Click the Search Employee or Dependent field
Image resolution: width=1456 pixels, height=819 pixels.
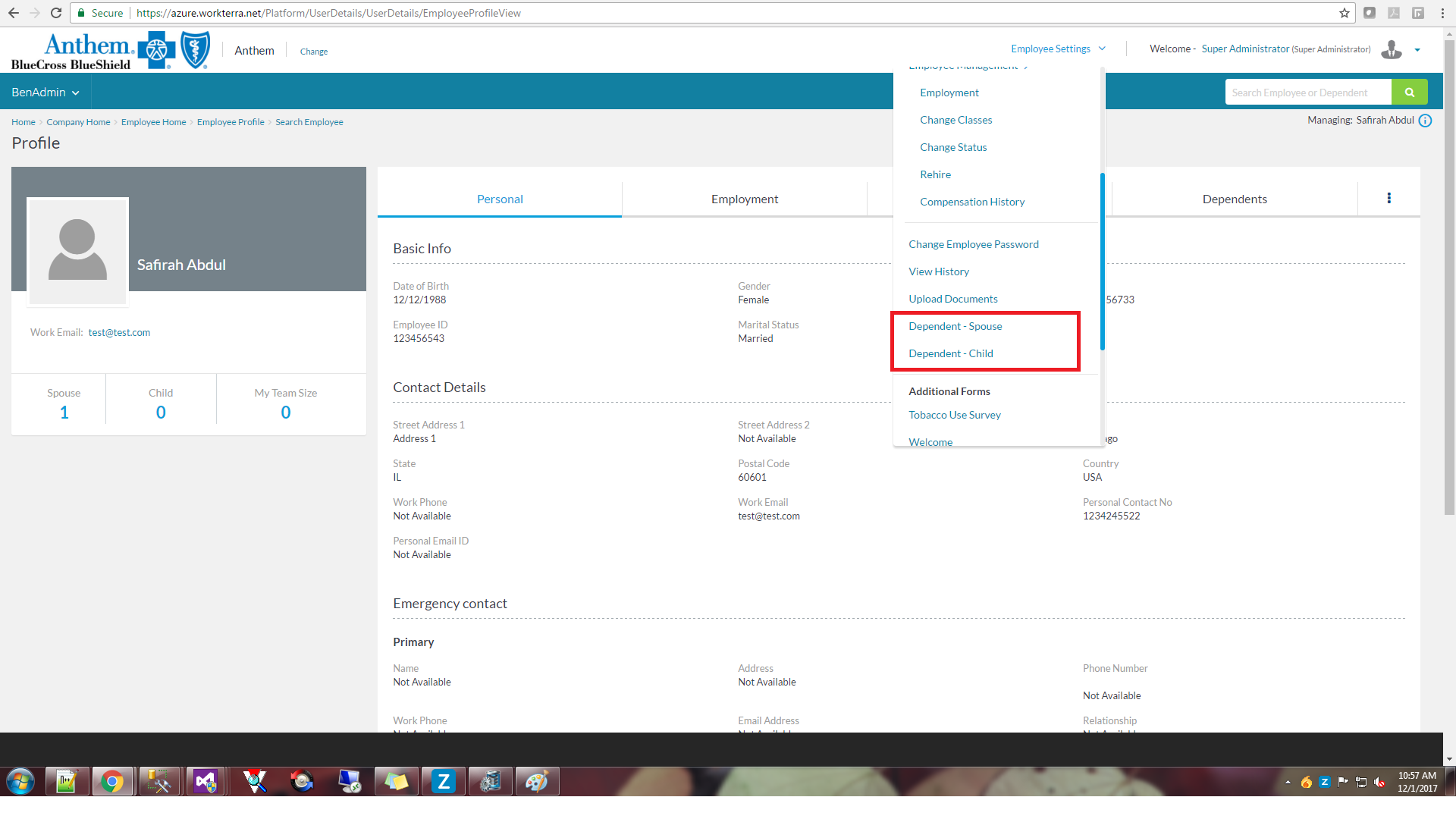pyautogui.click(x=1307, y=93)
